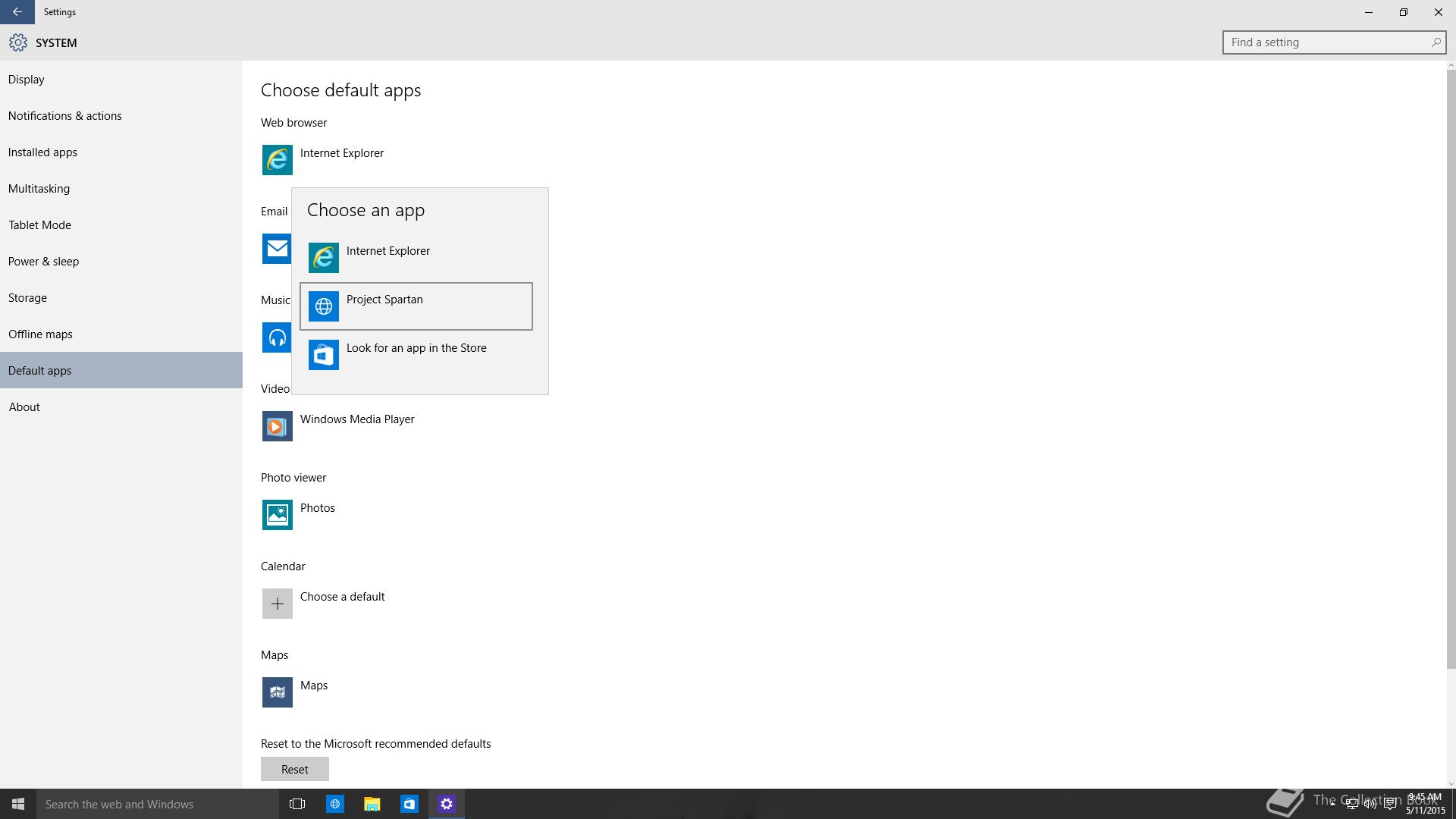Open the Storage settings page

click(x=28, y=298)
